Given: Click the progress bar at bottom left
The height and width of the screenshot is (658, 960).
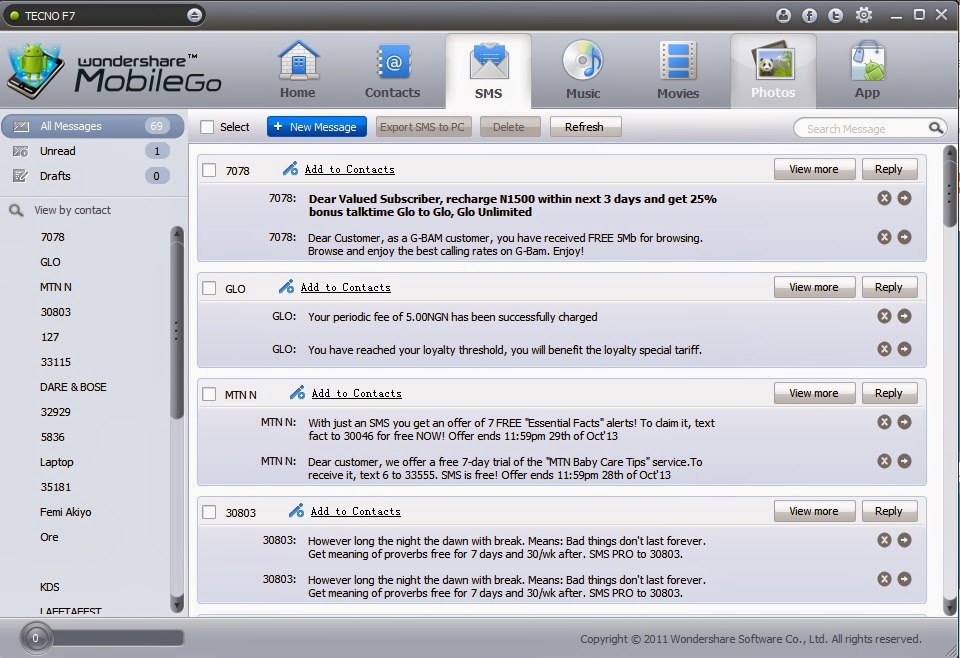Looking at the screenshot, I should point(102,638).
